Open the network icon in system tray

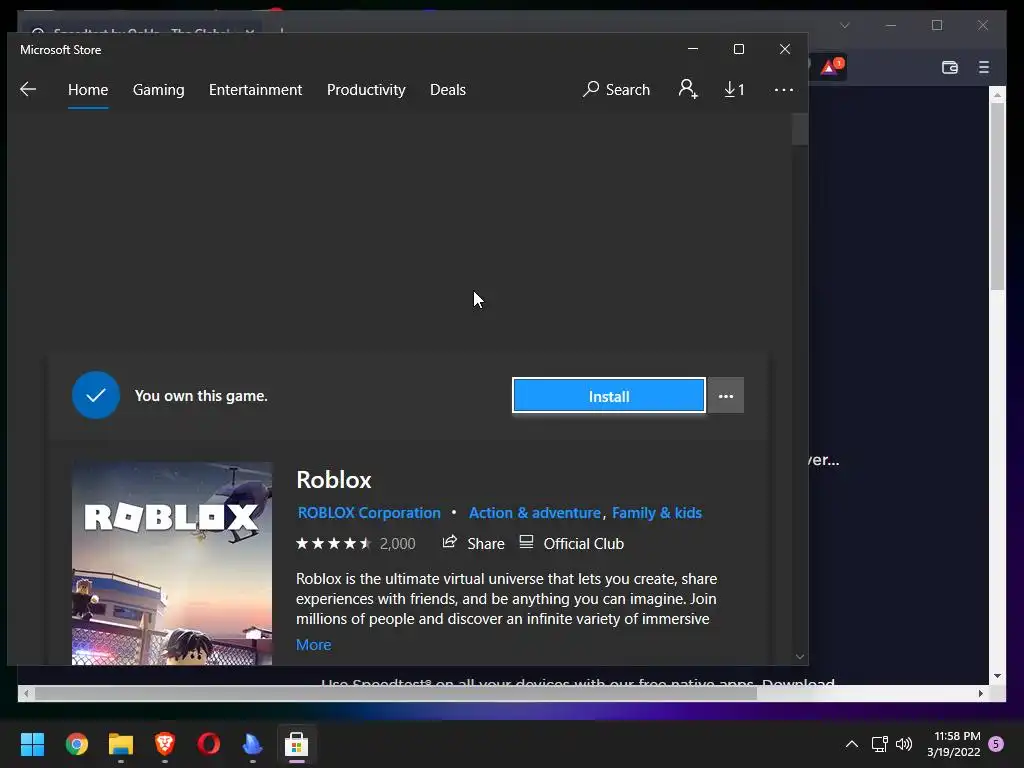click(x=880, y=744)
